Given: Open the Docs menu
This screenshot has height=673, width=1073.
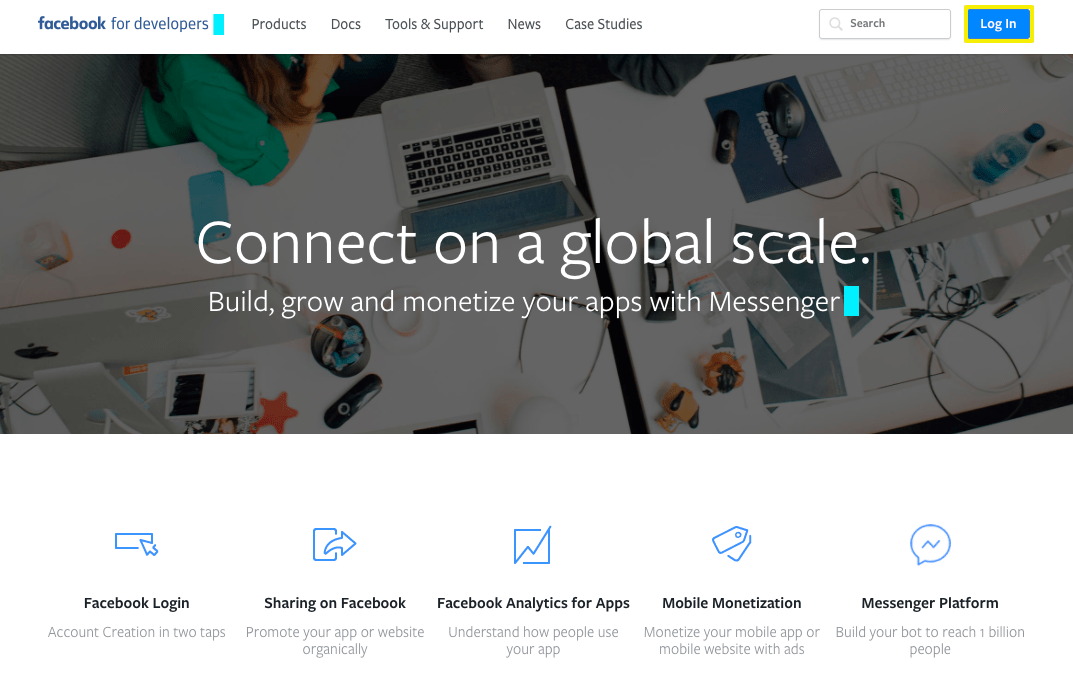Looking at the screenshot, I should 346,24.
